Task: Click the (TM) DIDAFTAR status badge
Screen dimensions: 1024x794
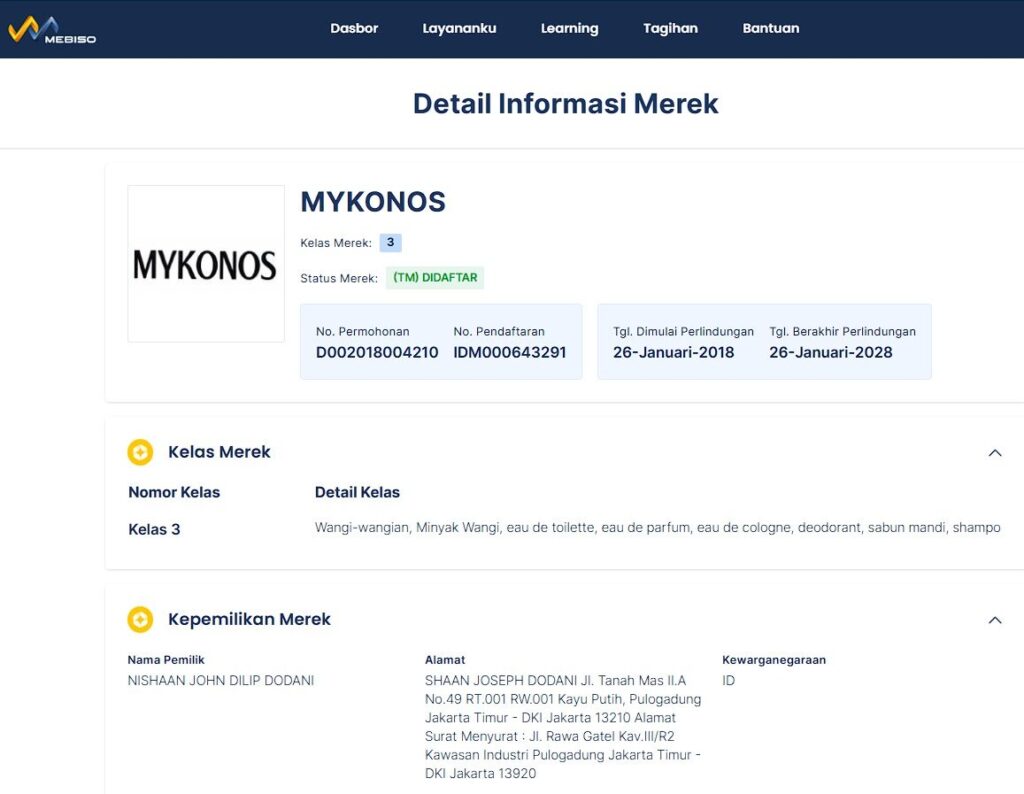Action: coord(435,278)
